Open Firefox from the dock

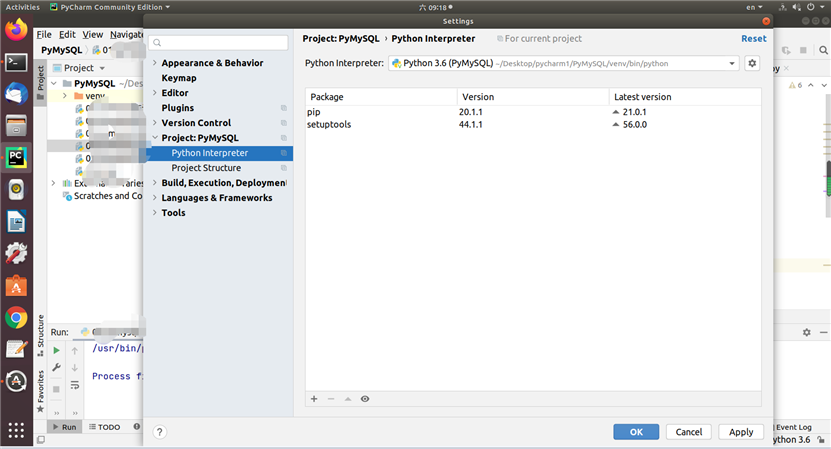pos(16,30)
